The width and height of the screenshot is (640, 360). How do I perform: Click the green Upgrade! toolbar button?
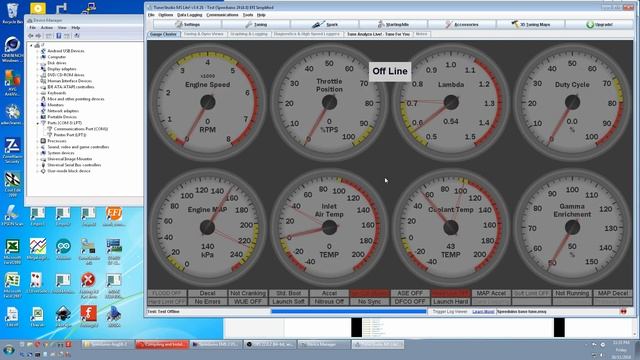pos(599,24)
